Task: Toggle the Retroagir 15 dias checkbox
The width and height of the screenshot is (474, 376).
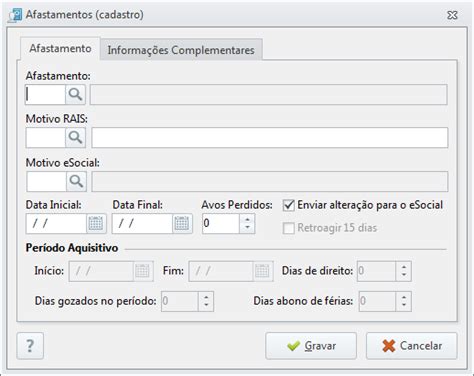Action: (x=289, y=228)
